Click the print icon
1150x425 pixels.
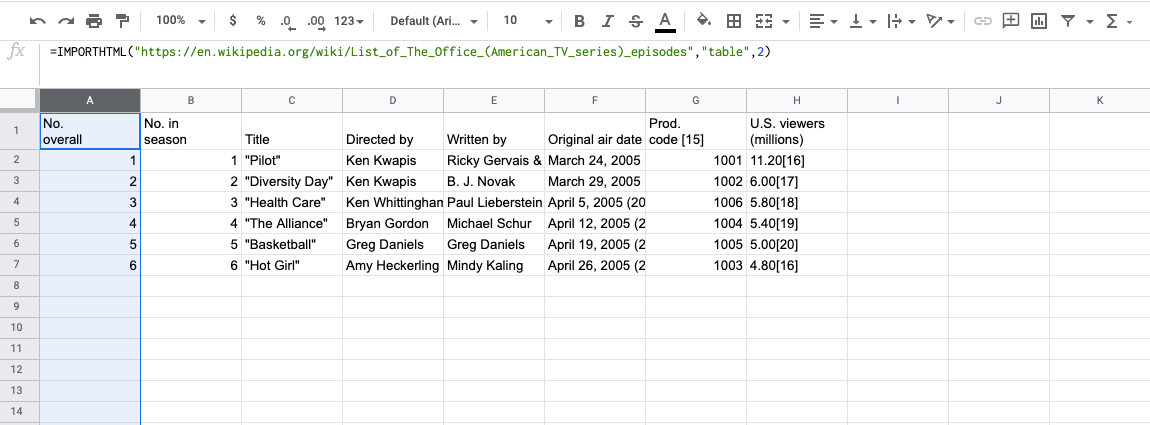94,20
